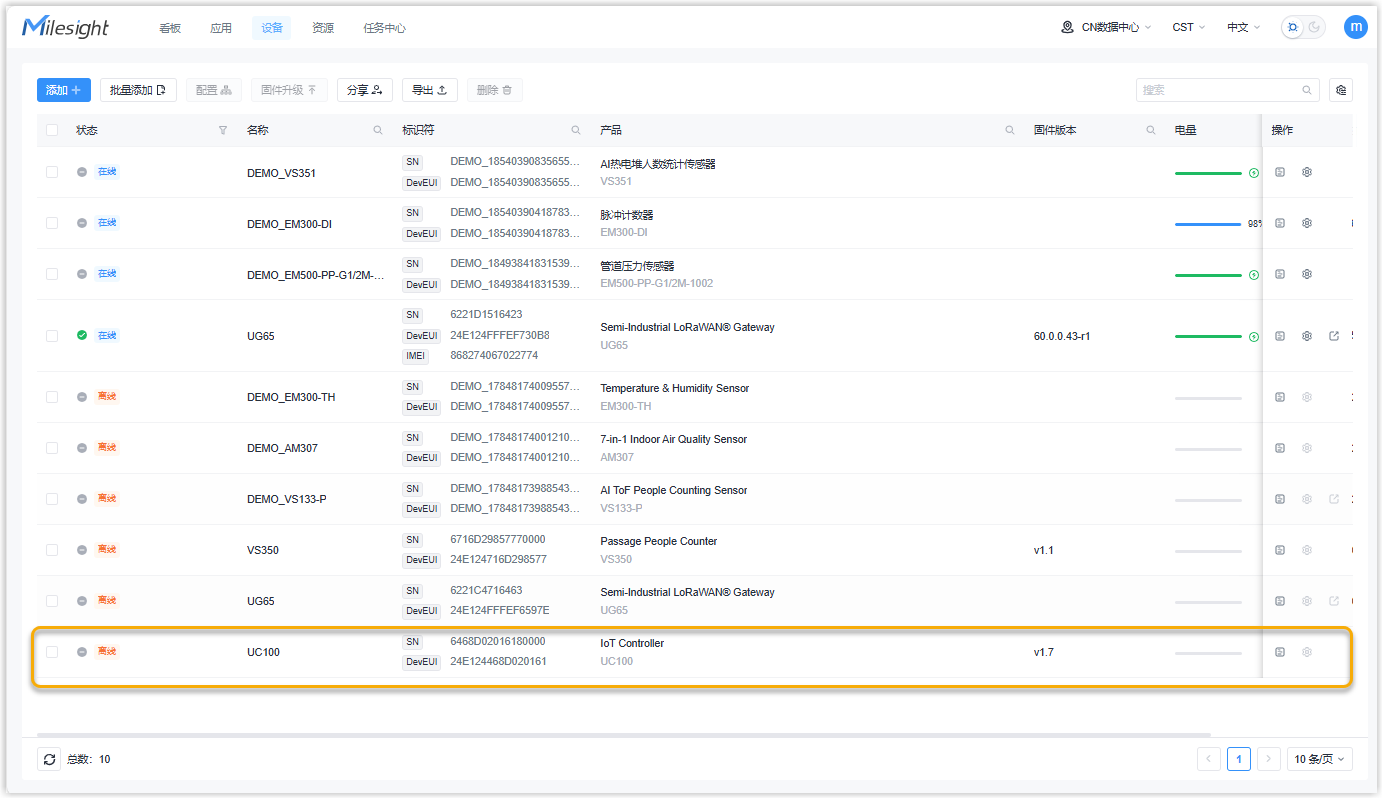Click the battery bar for DEMO_VS351
The image size is (1383, 799).
pyautogui.click(x=1208, y=173)
